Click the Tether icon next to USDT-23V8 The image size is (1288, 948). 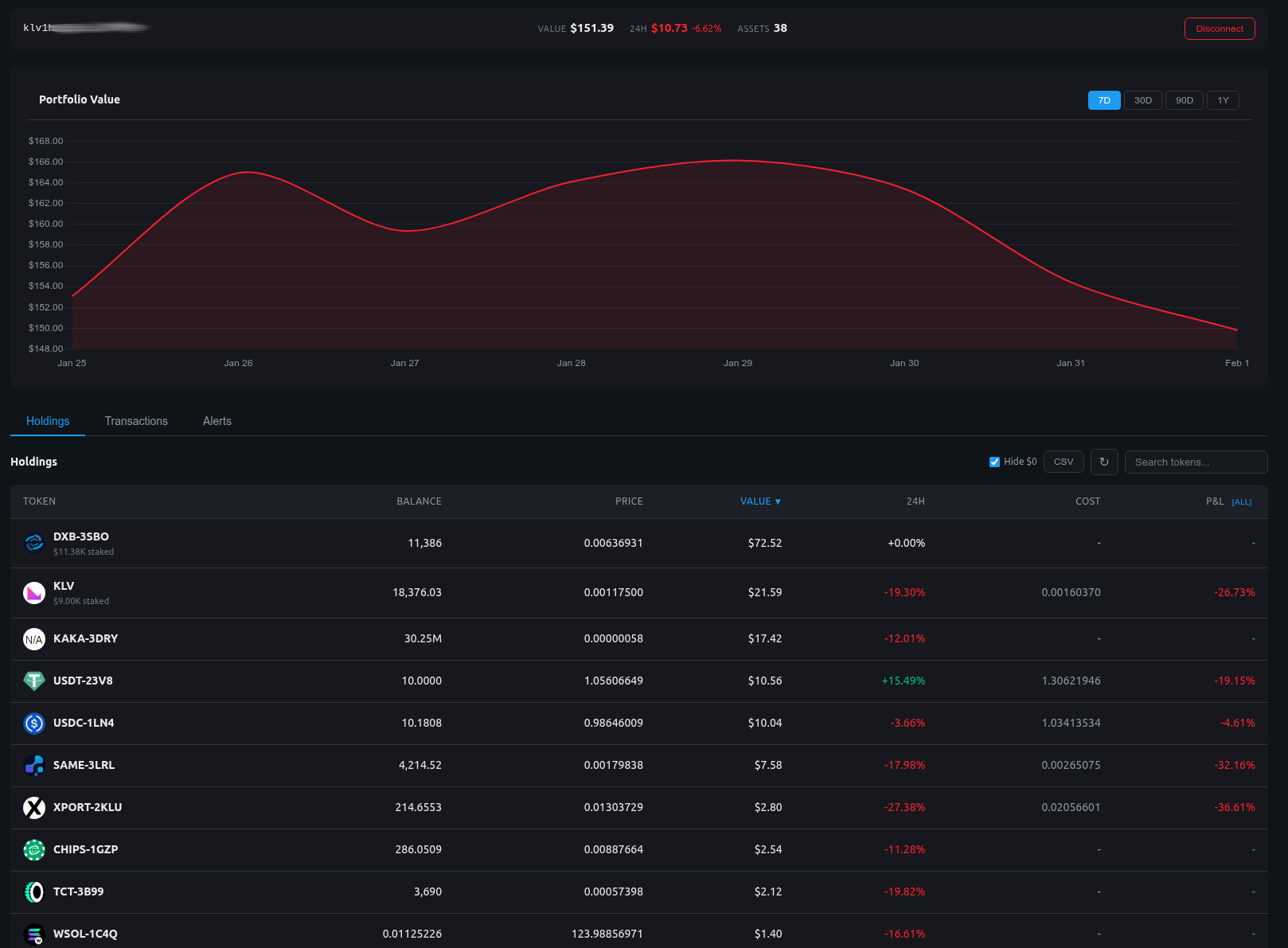point(34,681)
